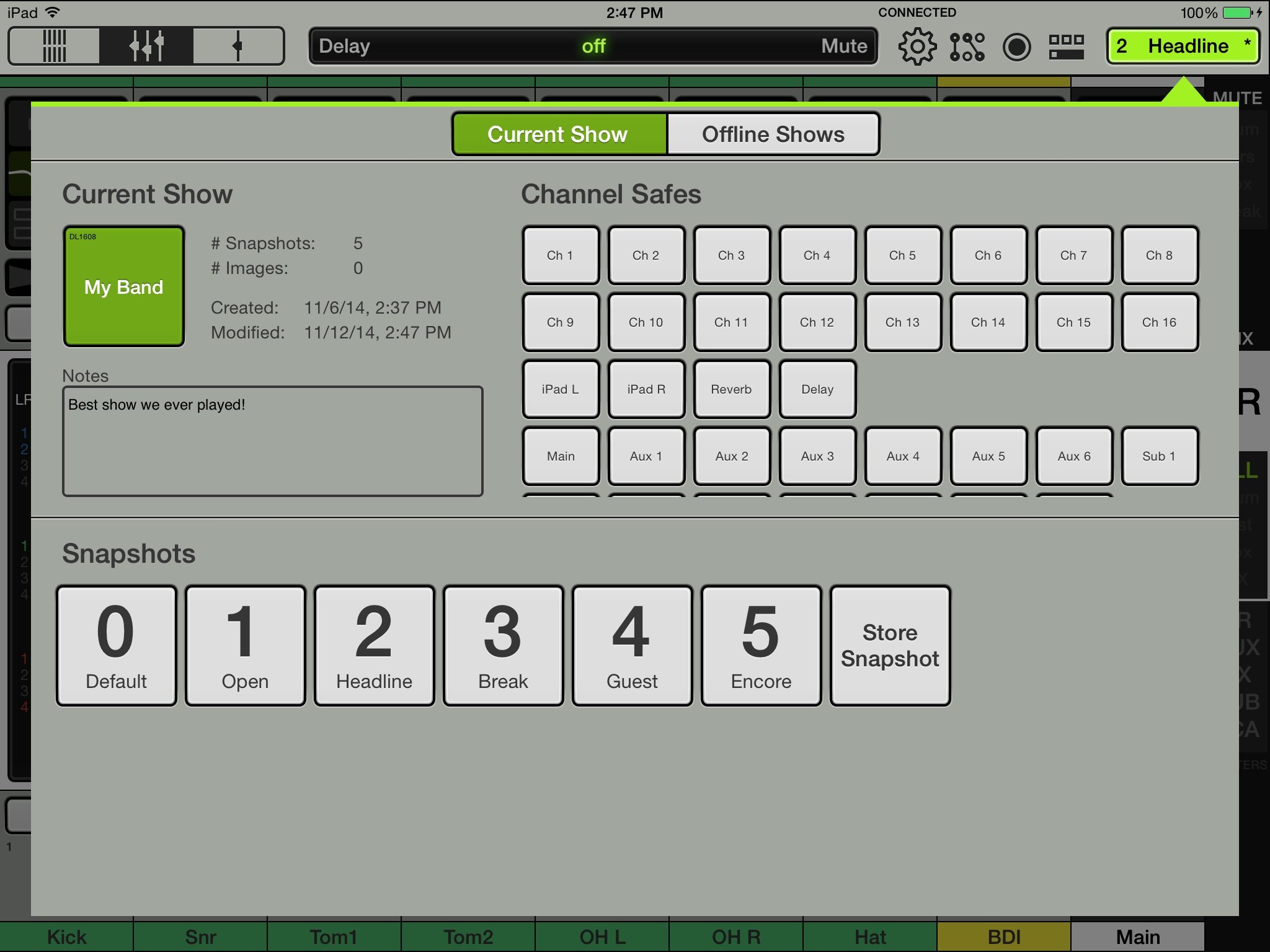
Task: Collapse the Headline snapshot dropdown
Action: [1183, 46]
